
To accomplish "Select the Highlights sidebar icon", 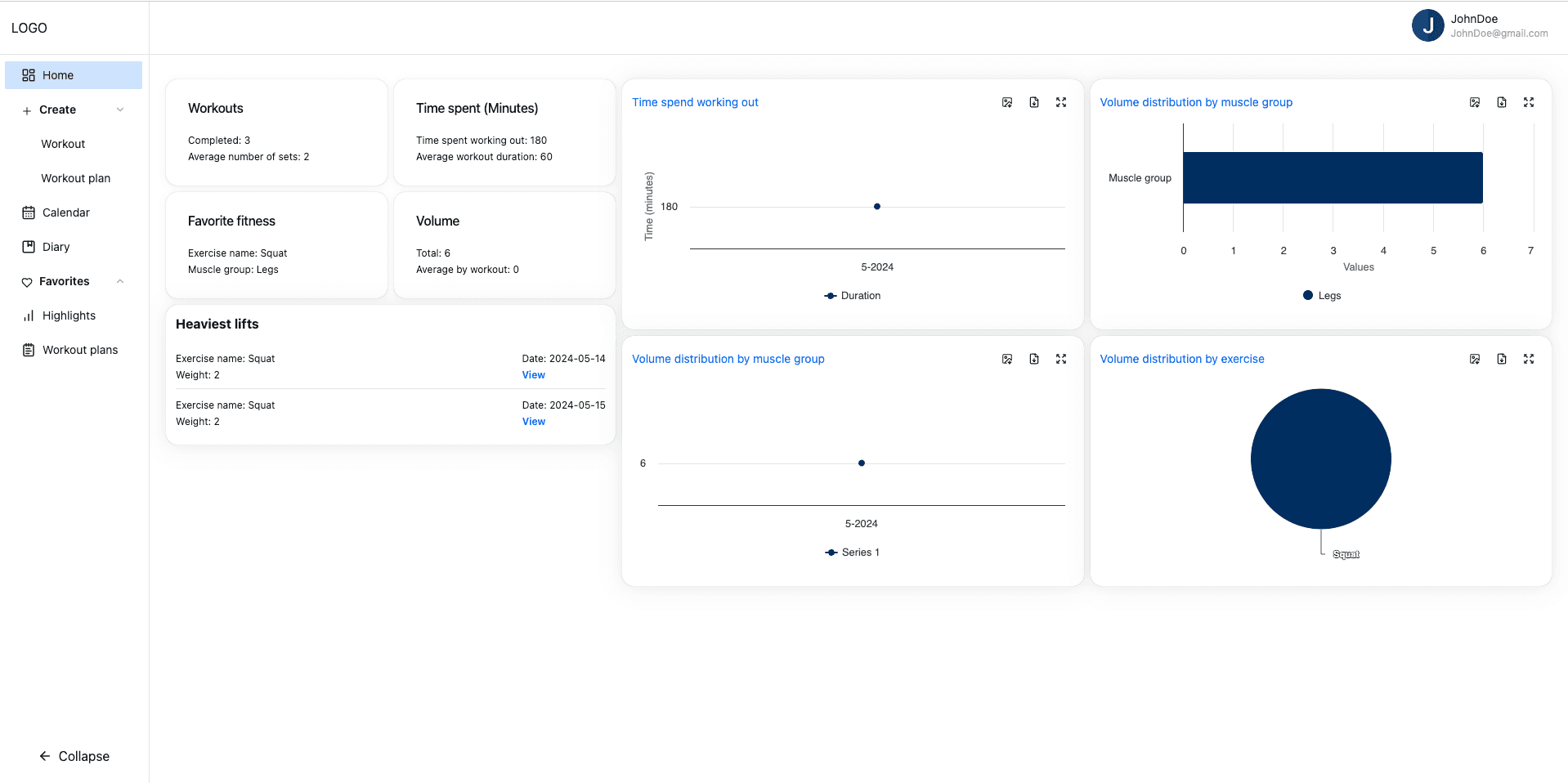I will coord(29,315).
